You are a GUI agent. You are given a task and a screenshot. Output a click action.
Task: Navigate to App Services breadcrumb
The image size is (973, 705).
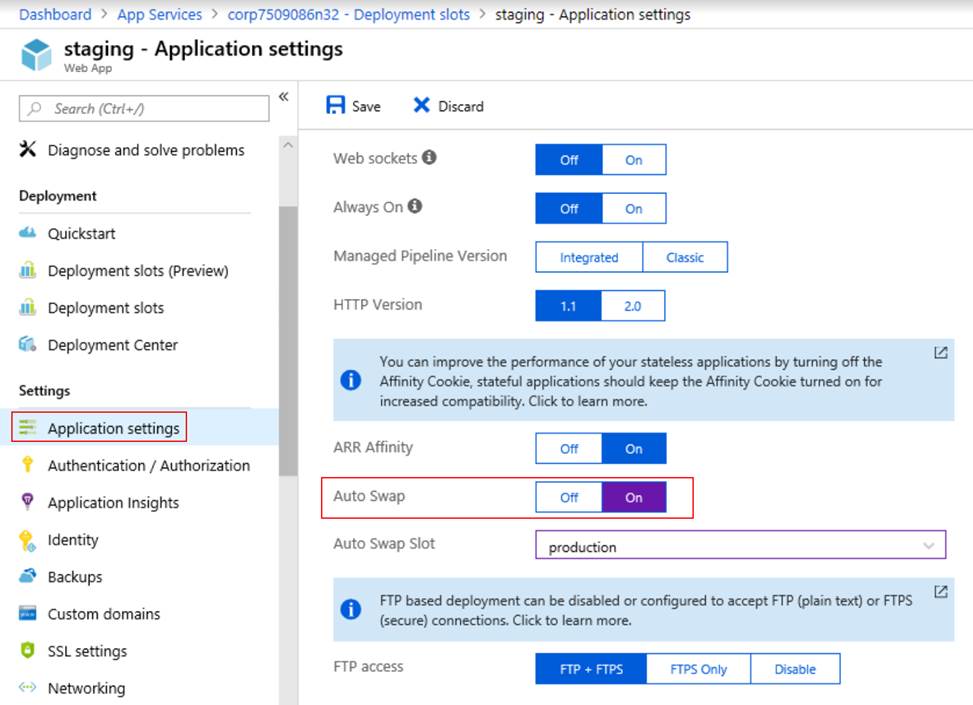pyautogui.click(x=159, y=15)
